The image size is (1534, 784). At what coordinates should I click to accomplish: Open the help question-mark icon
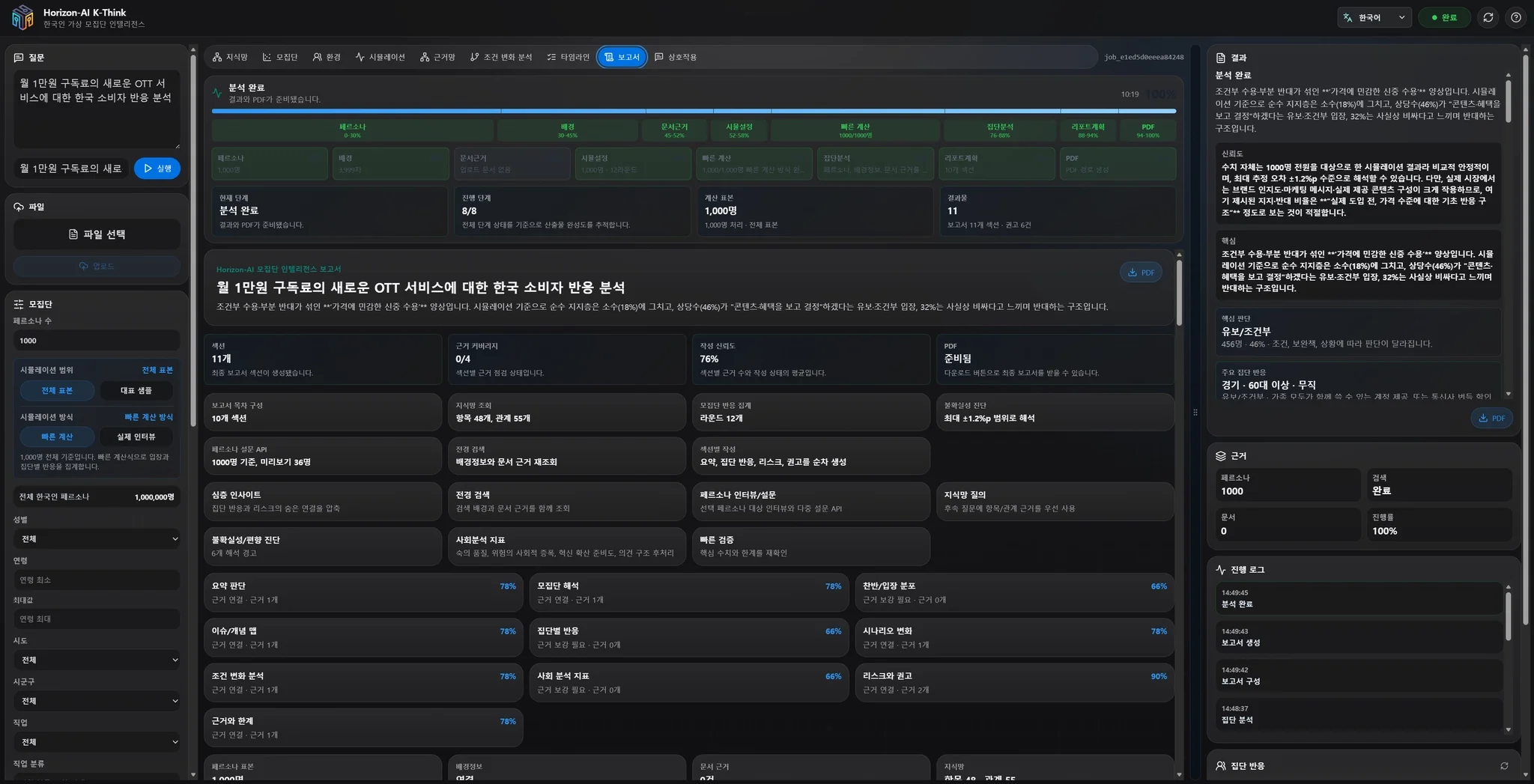(1516, 17)
